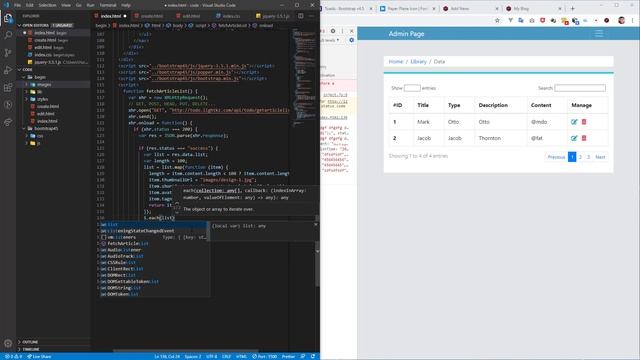
Task: Close the DevTools panel
Action: [x=352, y=31]
